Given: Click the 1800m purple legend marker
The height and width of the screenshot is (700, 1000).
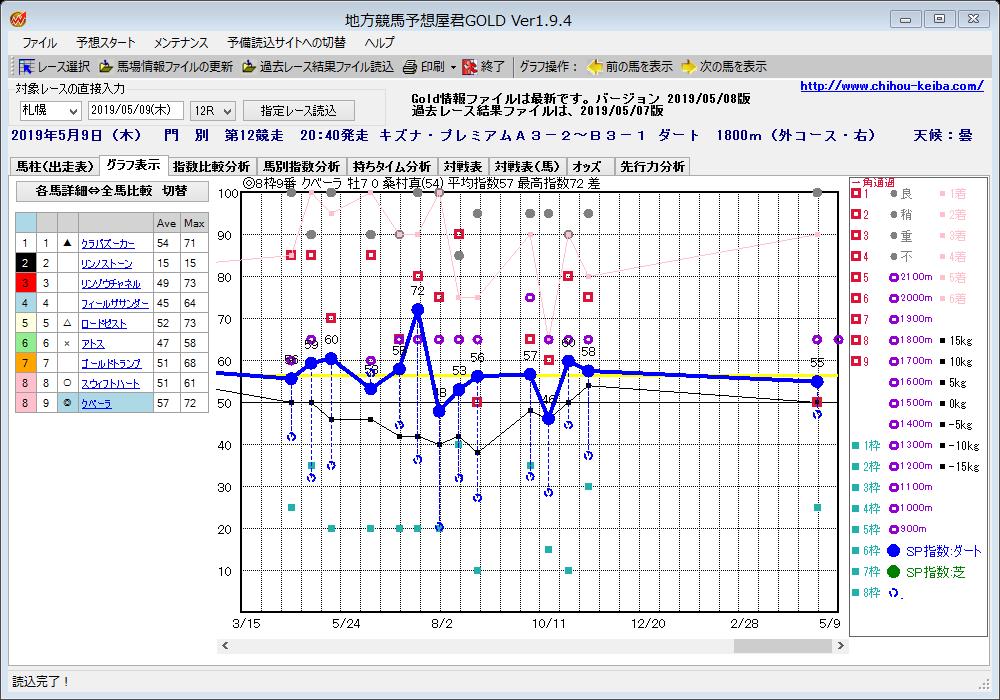Looking at the screenshot, I should point(893,340).
